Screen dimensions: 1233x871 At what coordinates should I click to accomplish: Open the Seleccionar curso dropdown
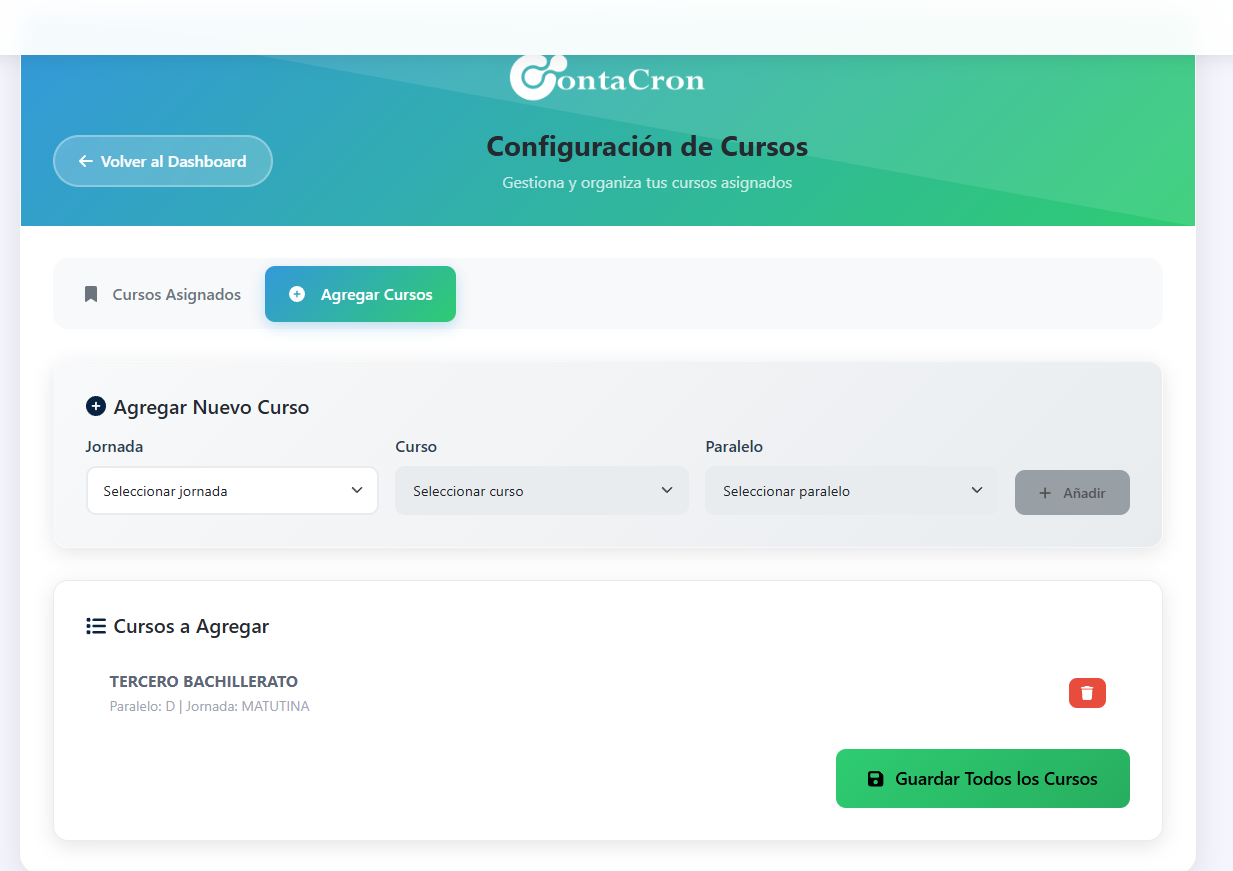[541, 490]
